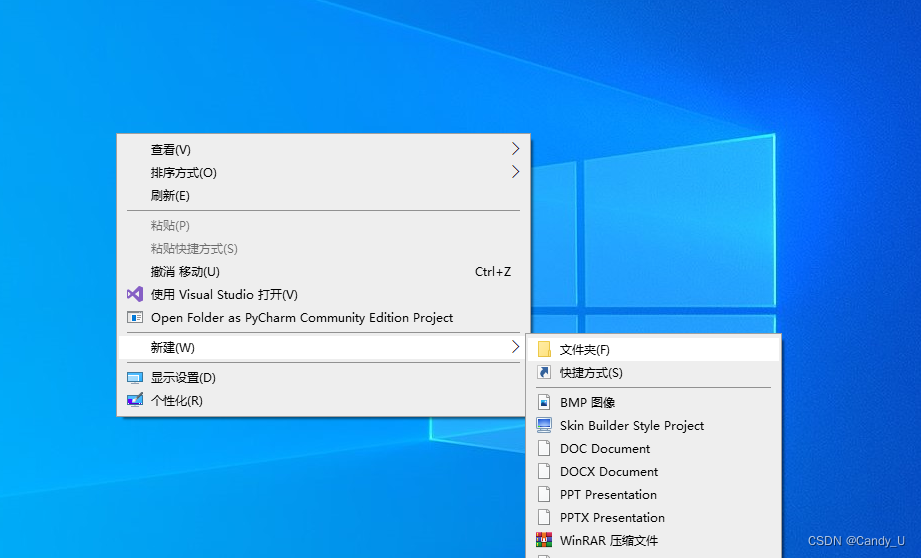921x558 pixels.
Task: Expand the 查看(V) submenu arrow
Action: [515, 149]
